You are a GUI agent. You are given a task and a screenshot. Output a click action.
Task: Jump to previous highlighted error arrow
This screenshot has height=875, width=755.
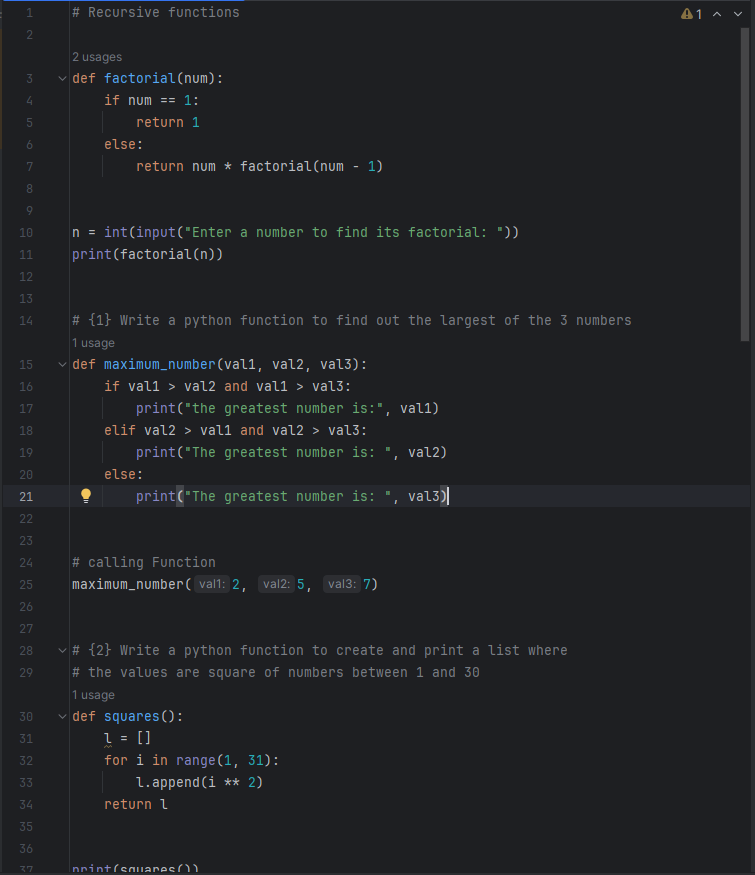point(717,14)
